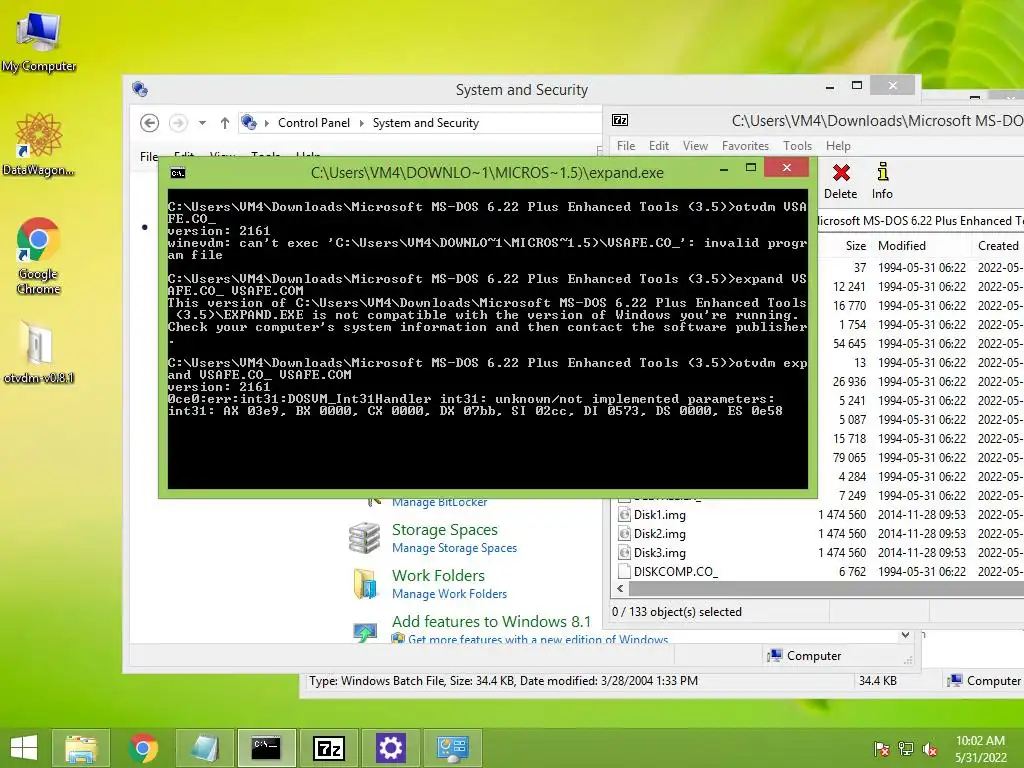Click the Control Panel address bar icon
The width and height of the screenshot is (1024, 768).
[x=249, y=122]
